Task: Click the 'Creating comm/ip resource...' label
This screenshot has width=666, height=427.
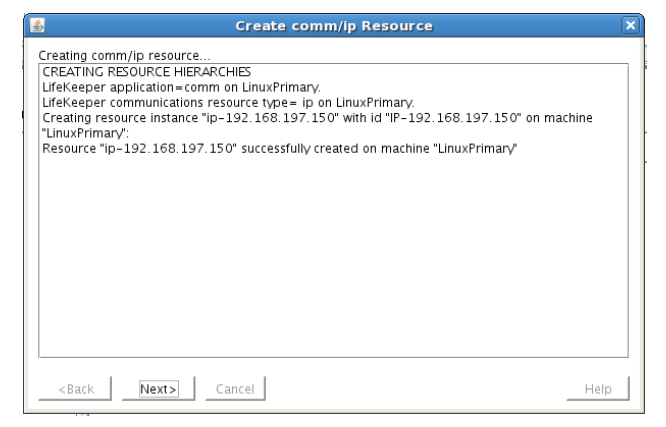Action: click(124, 56)
